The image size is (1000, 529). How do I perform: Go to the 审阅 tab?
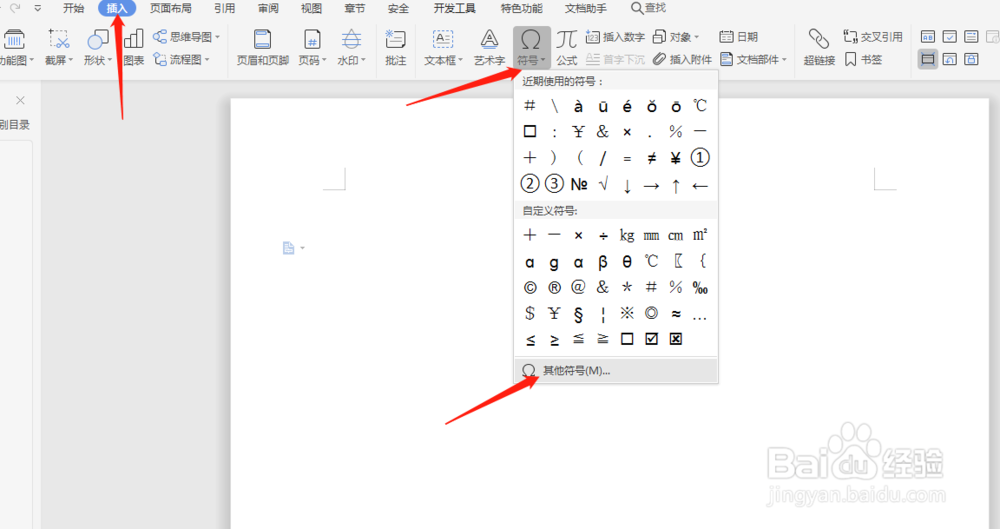click(268, 8)
